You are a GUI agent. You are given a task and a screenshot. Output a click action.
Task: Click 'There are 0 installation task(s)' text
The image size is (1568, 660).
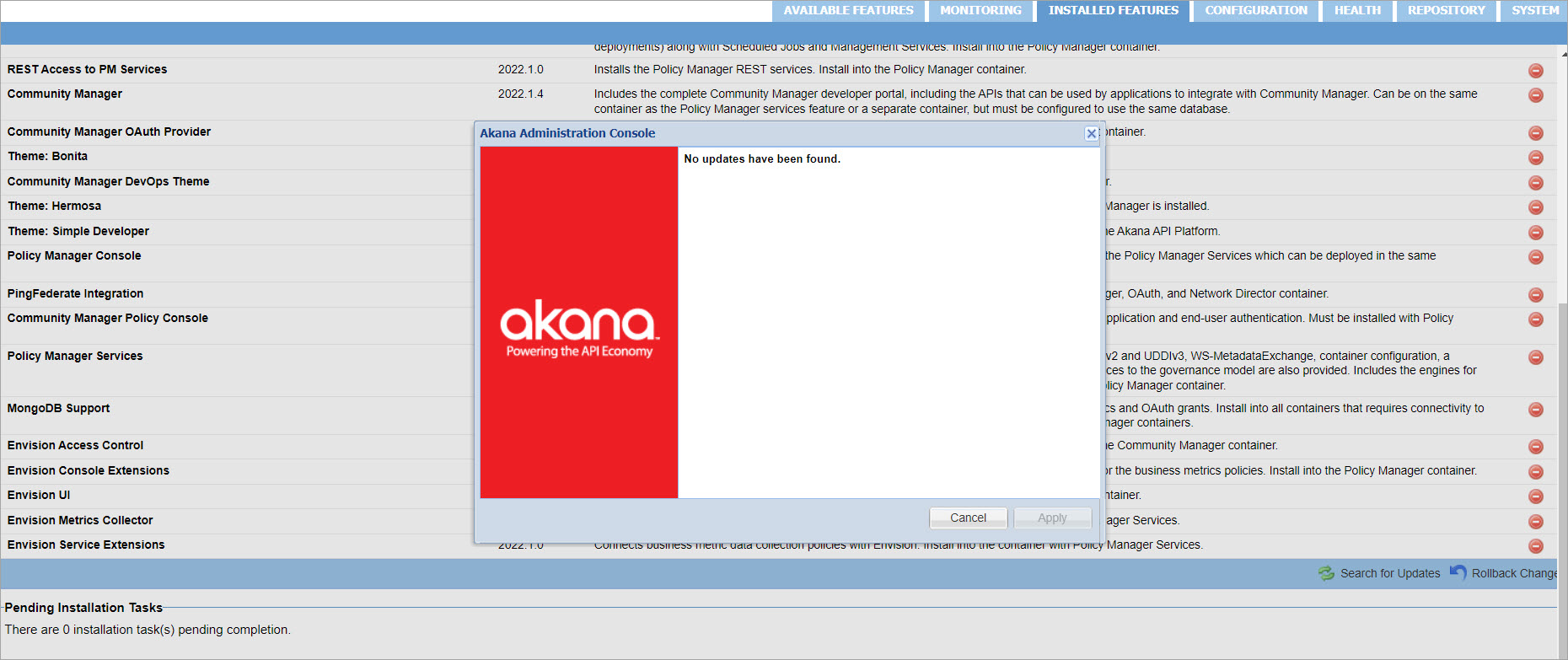click(148, 630)
